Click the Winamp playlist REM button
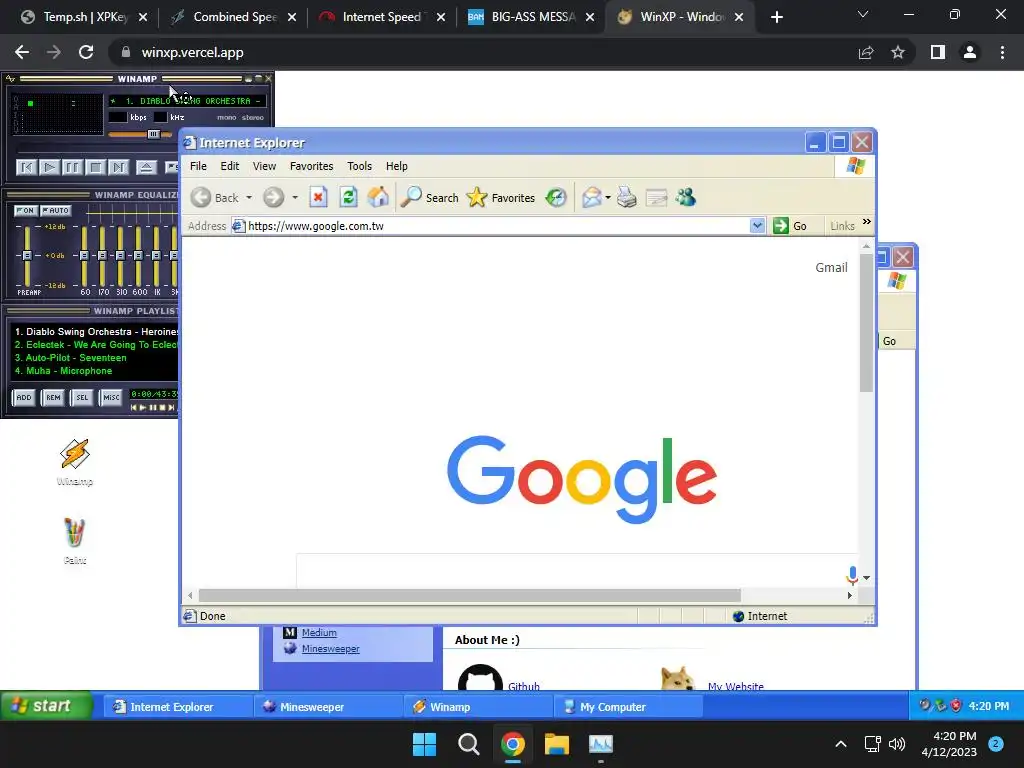This screenshot has height=768, width=1024. coord(53,397)
